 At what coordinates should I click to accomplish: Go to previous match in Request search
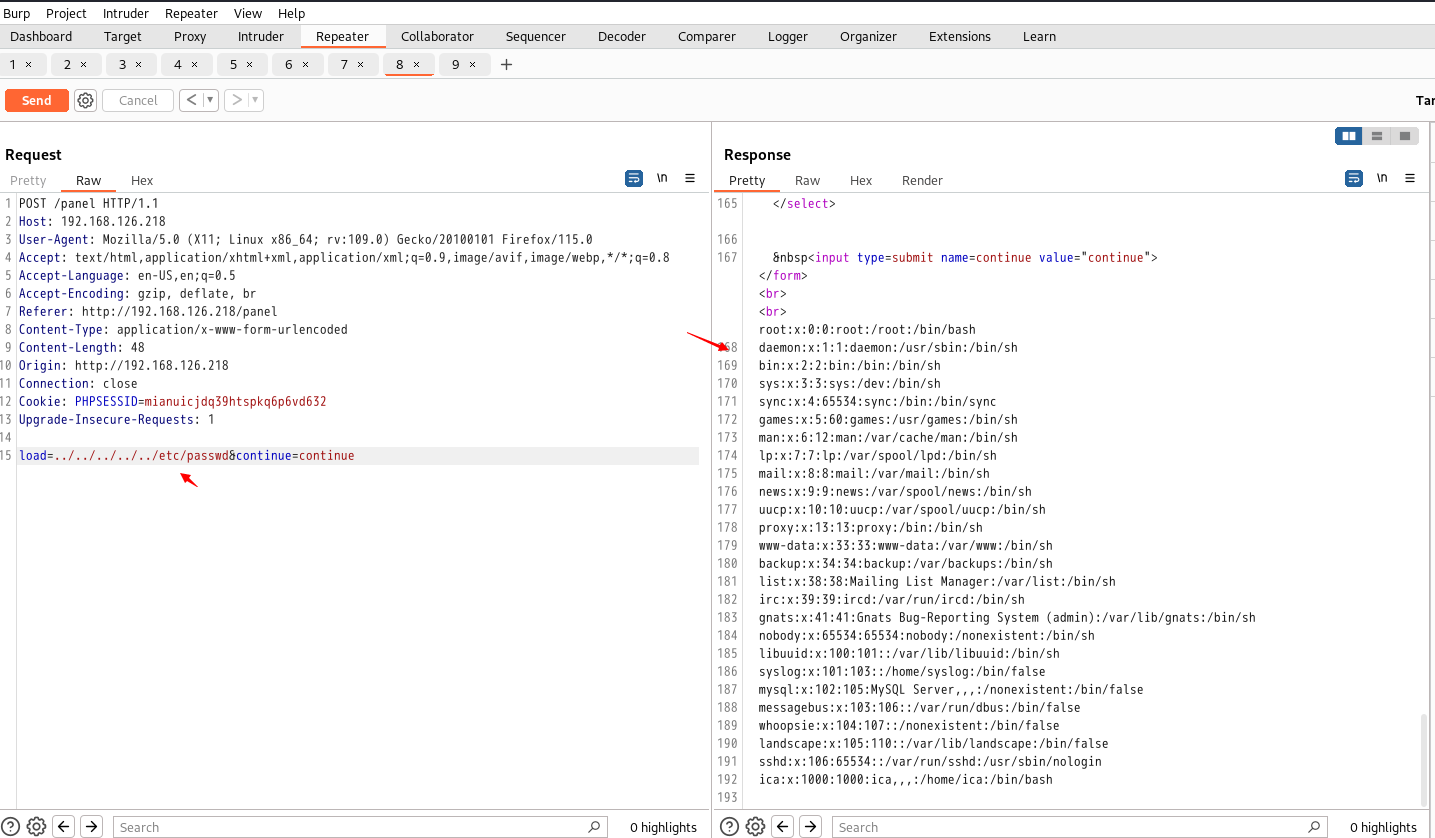[x=64, y=826]
